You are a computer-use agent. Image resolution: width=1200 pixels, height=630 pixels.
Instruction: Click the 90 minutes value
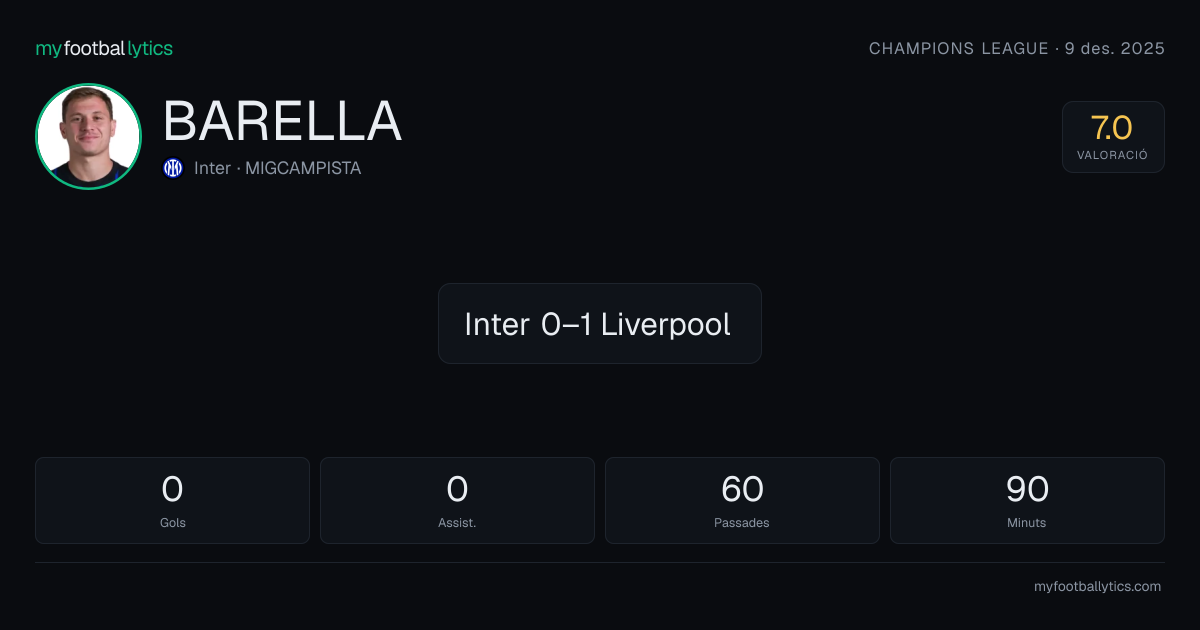(1027, 489)
